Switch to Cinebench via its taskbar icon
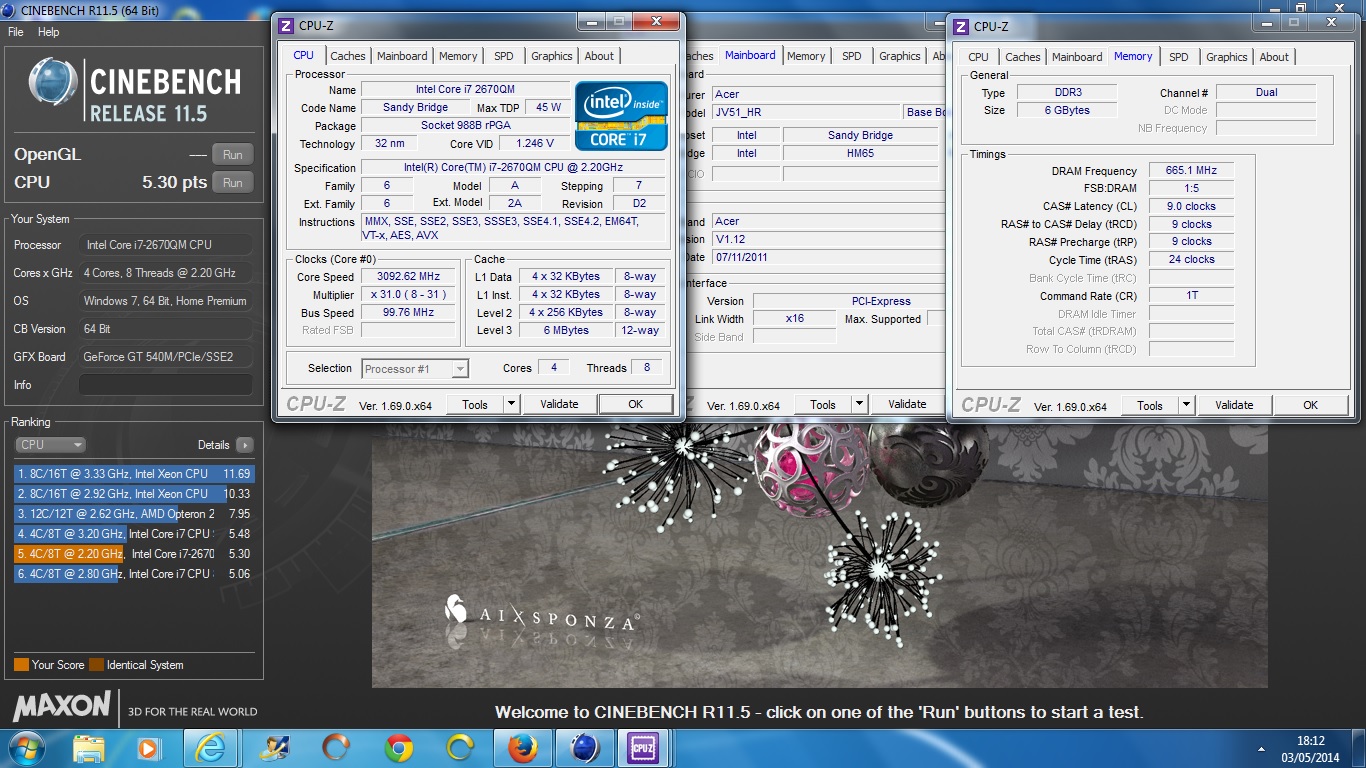1366x768 pixels. coord(585,748)
